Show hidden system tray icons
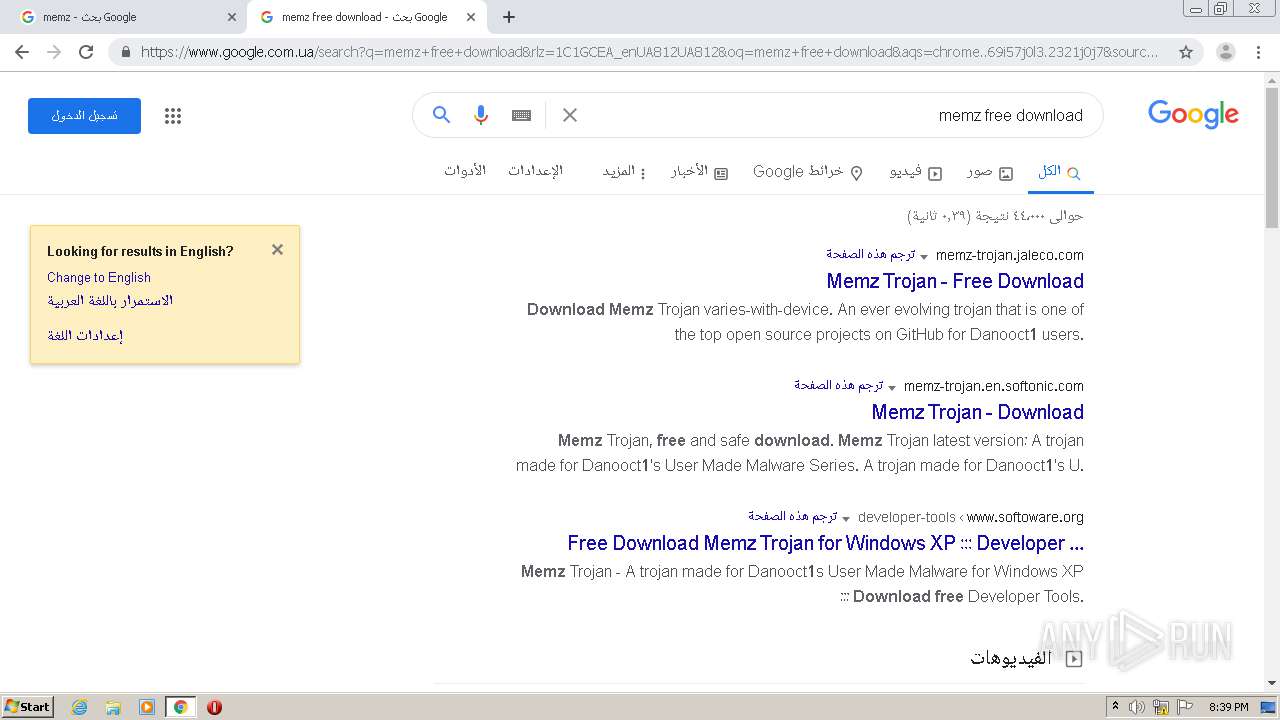1280x720 pixels. 1116,707
